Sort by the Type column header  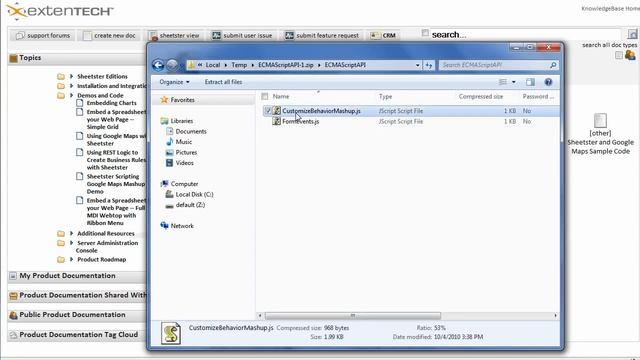[385, 96]
